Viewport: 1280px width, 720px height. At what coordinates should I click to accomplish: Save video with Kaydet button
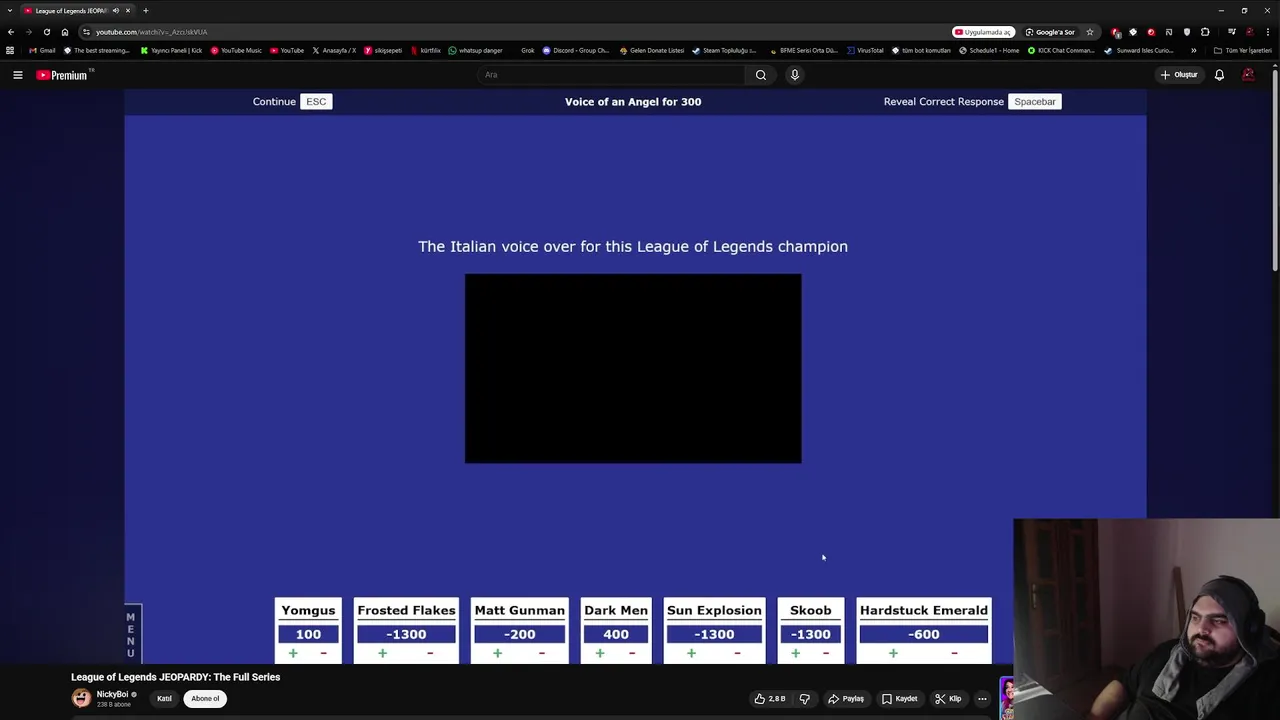[900, 699]
